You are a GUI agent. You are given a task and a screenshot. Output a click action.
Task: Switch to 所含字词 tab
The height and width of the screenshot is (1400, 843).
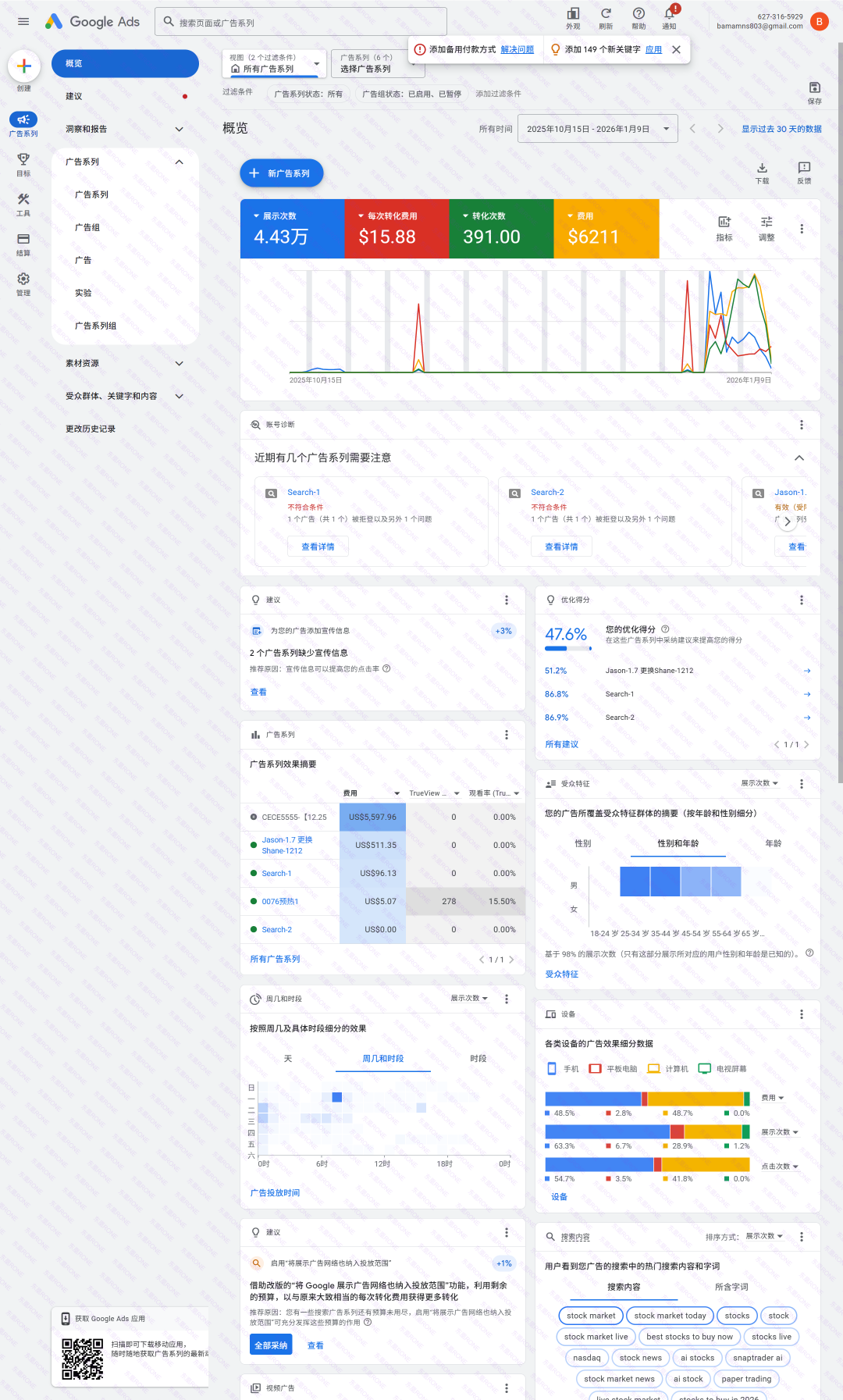click(x=731, y=1287)
